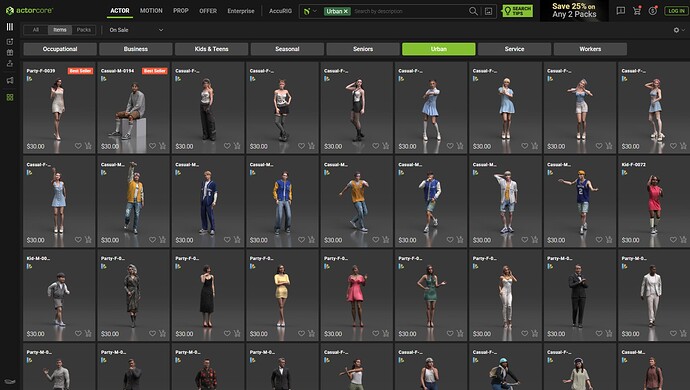Click cart icon on Kid-F-0072 card
690x390 pixels.
(x=683, y=239)
